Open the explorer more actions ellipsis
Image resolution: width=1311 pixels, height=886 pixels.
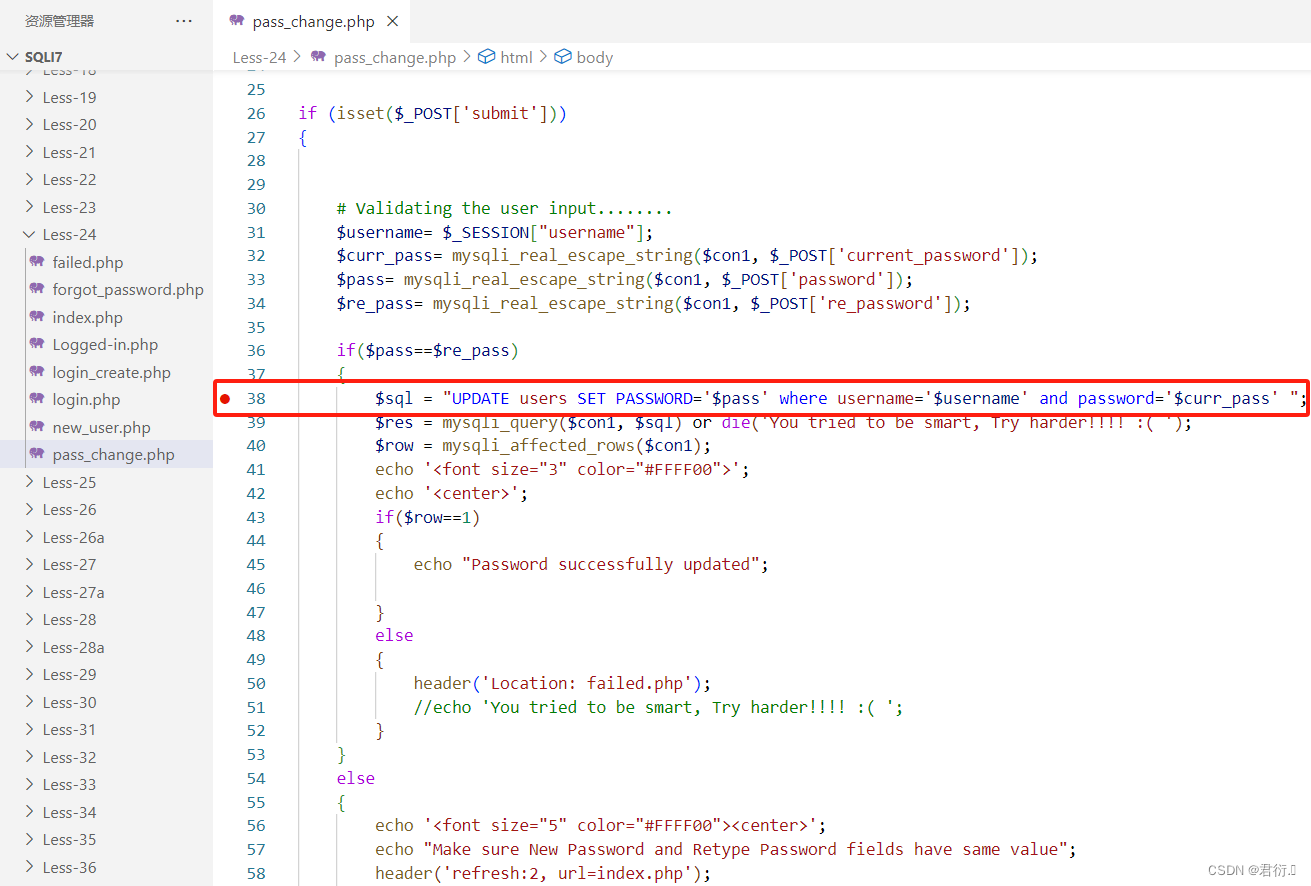[184, 20]
